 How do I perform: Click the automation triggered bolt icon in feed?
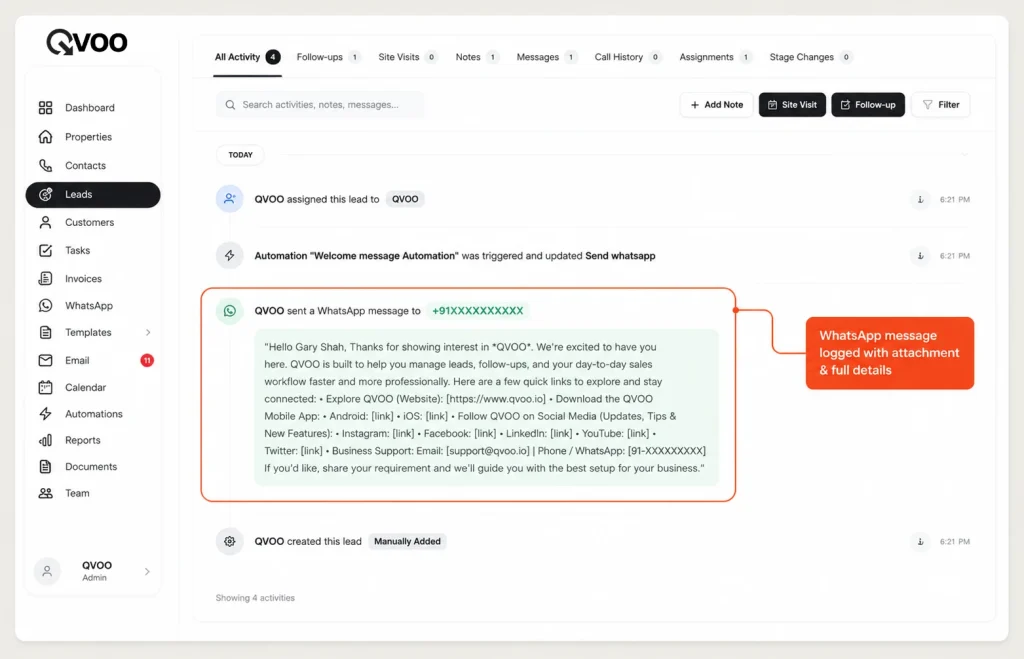pyautogui.click(x=229, y=255)
